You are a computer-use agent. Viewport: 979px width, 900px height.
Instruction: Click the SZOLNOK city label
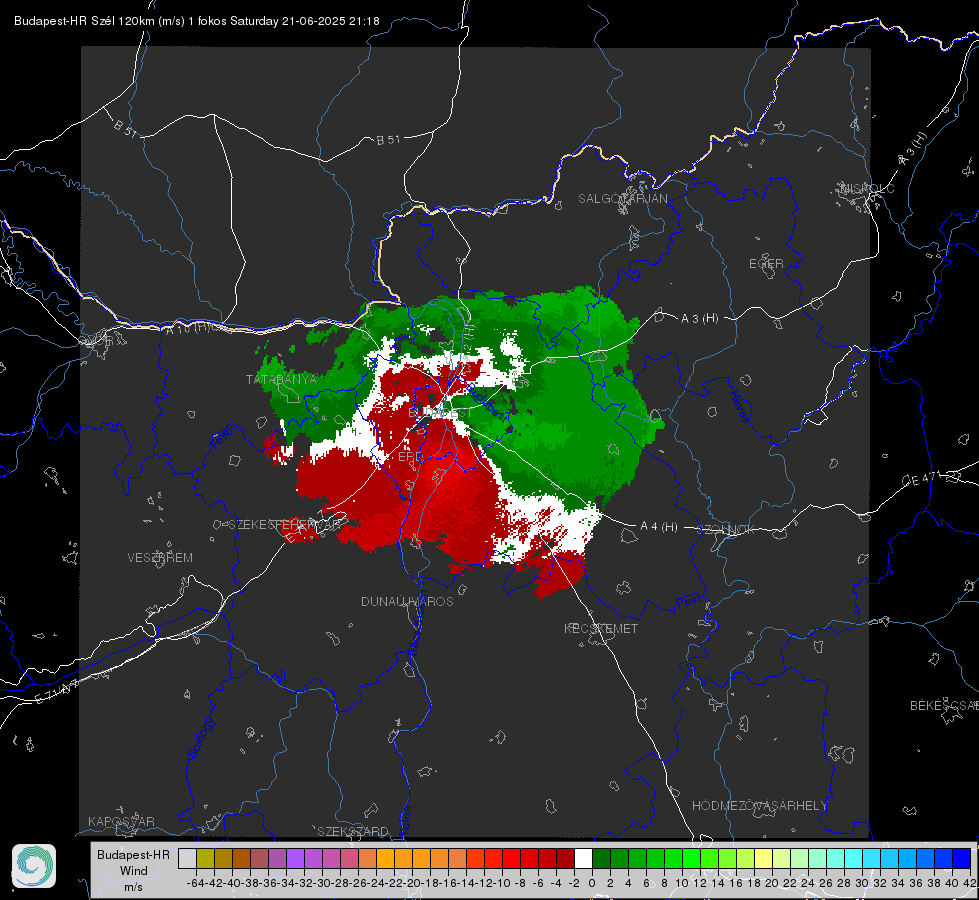(726, 530)
